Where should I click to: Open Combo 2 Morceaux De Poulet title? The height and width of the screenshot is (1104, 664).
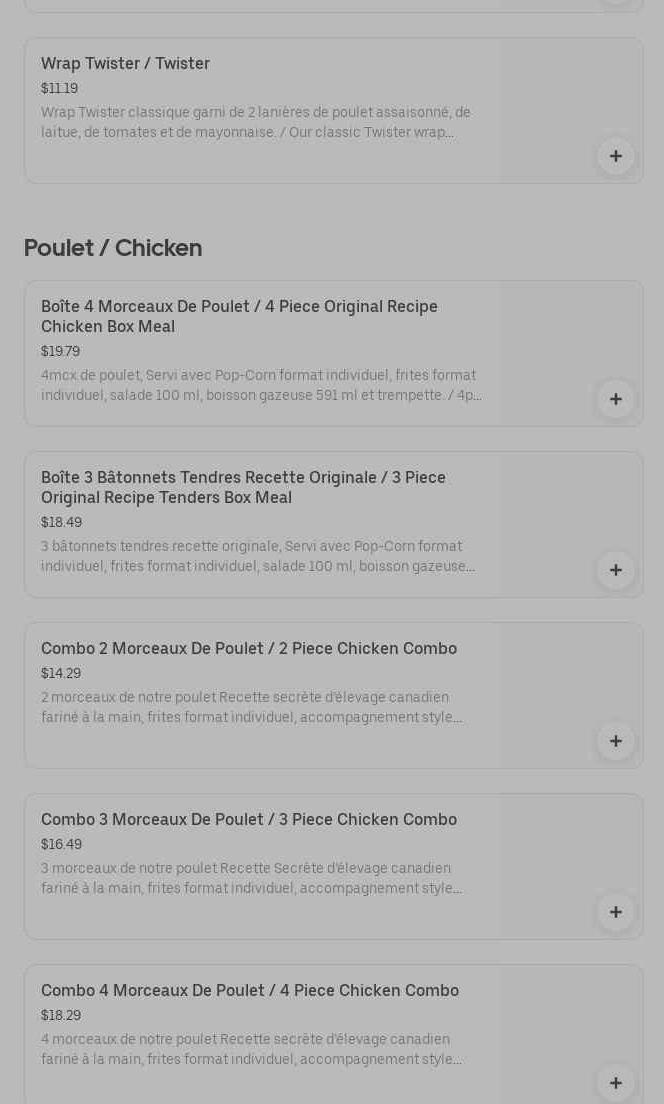249,649
